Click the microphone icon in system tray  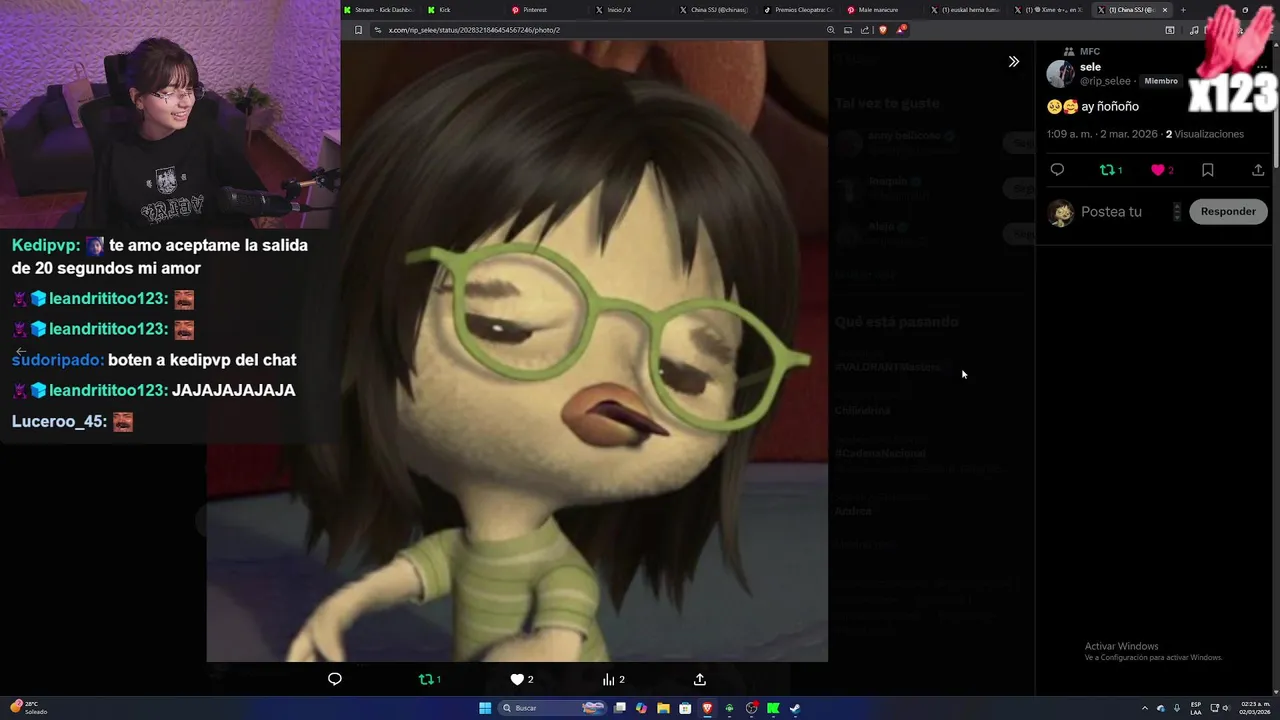(x=1177, y=708)
